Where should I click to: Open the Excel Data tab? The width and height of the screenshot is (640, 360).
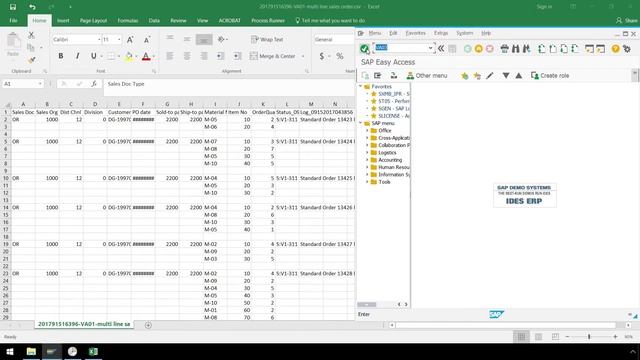tap(154, 20)
